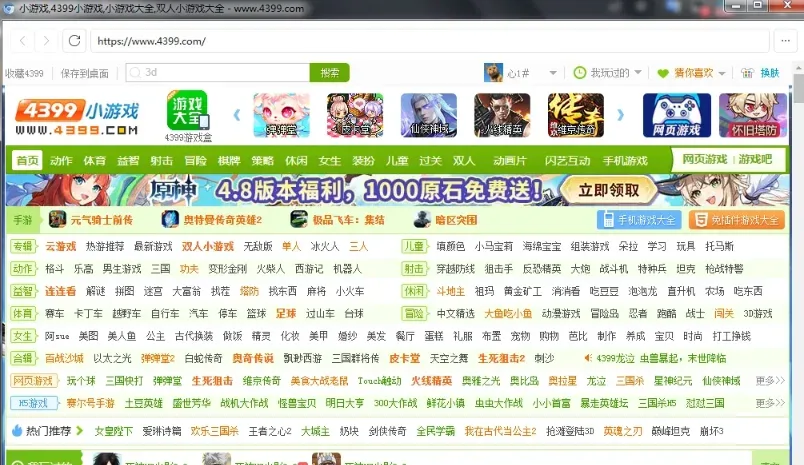Image resolution: width=804 pixels, height=465 pixels.
Task: Click the 儿童 category label
Action: coord(414,246)
